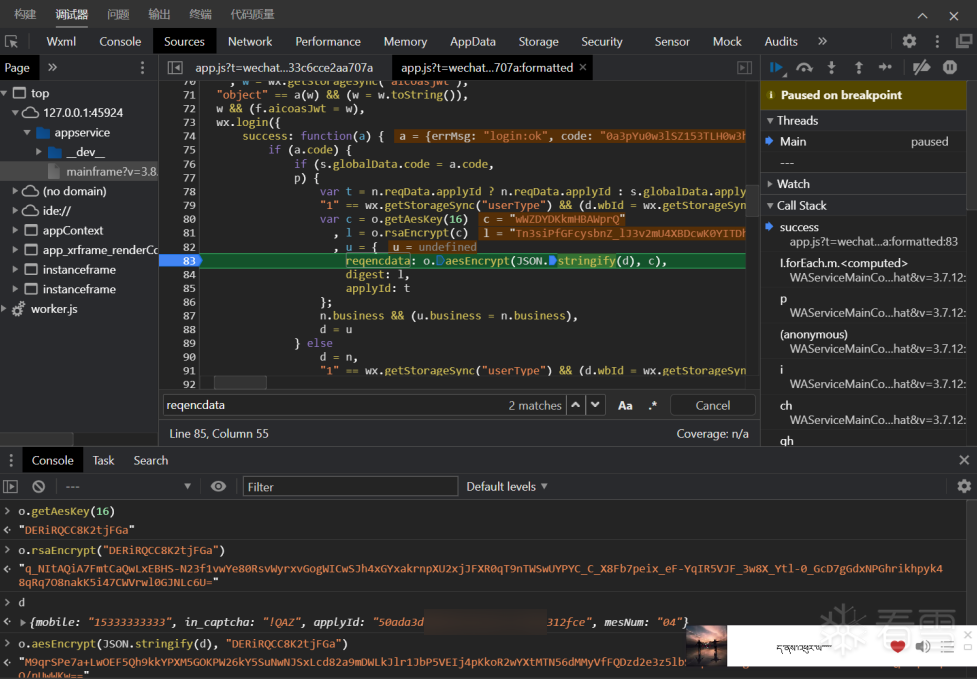Click the horizontal scrollbar in code editor
Viewport: 977px width, 679px height.
coord(240,382)
